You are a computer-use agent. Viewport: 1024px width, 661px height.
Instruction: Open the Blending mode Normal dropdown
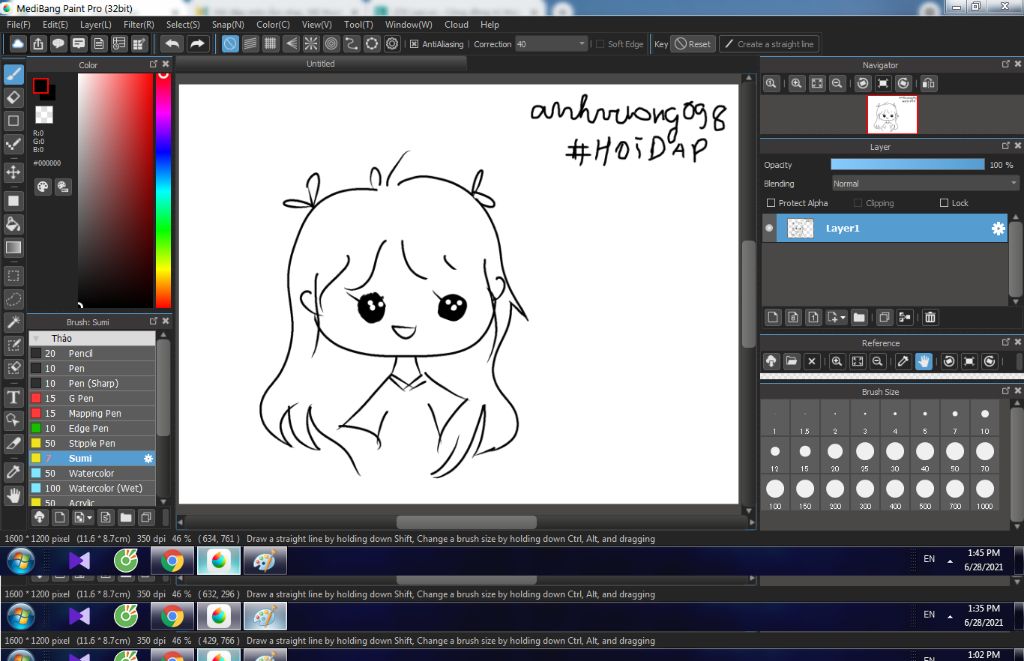[925, 184]
